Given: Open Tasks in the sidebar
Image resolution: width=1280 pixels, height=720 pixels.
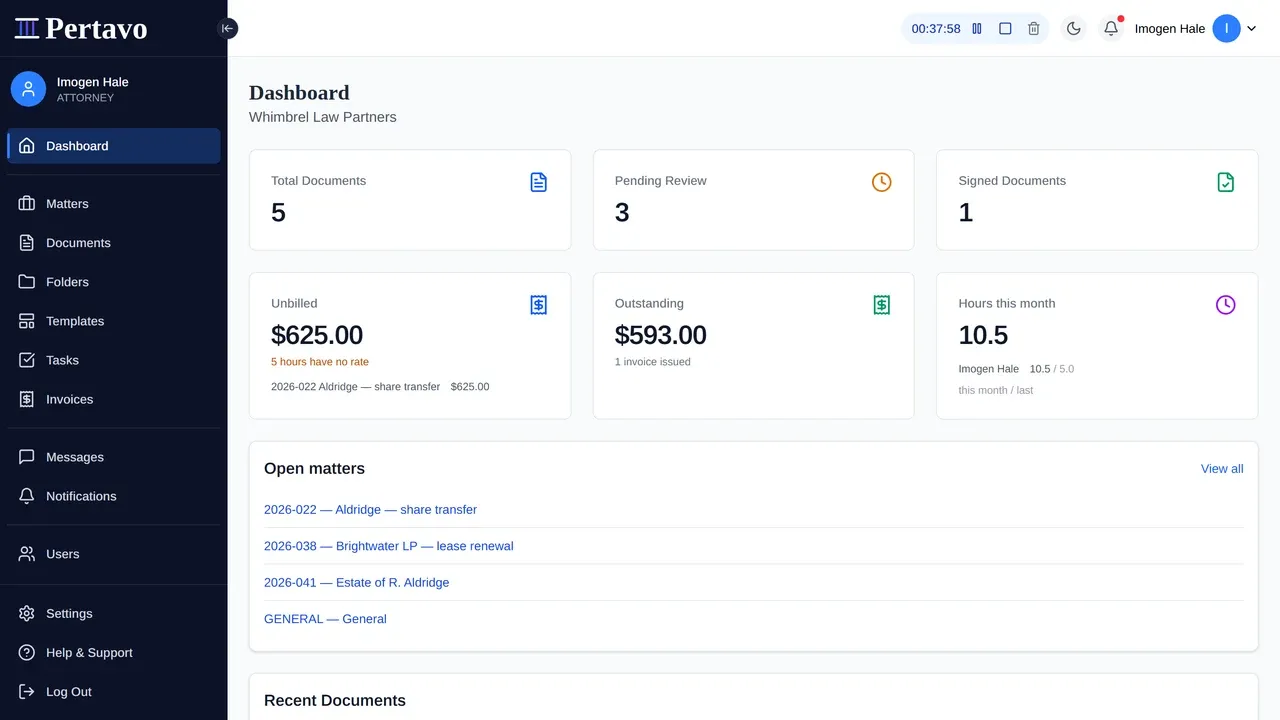Looking at the screenshot, I should [x=114, y=360].
